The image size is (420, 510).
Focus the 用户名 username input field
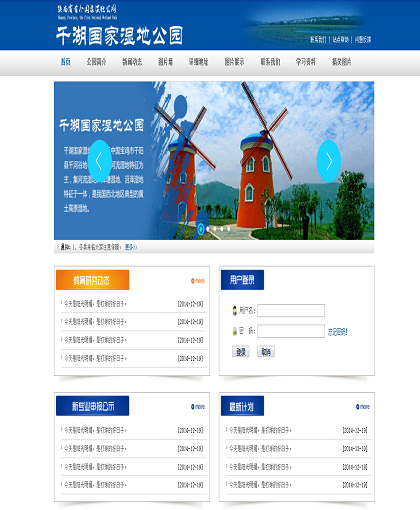pos(291,310)
